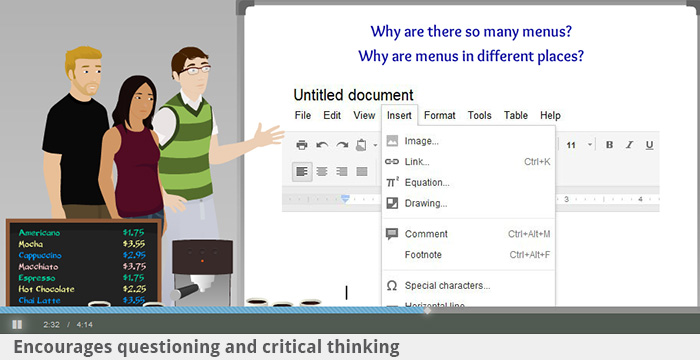
Task: Toggle Bold formatting
Action: coord(609,145)
